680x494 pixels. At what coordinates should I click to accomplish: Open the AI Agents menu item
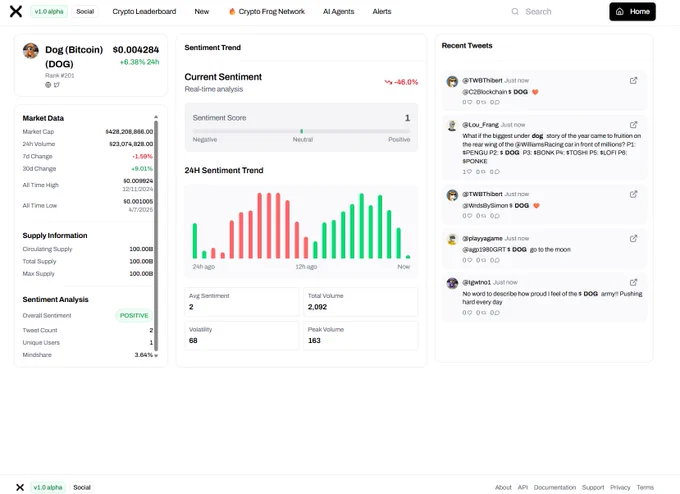[339, 12]
